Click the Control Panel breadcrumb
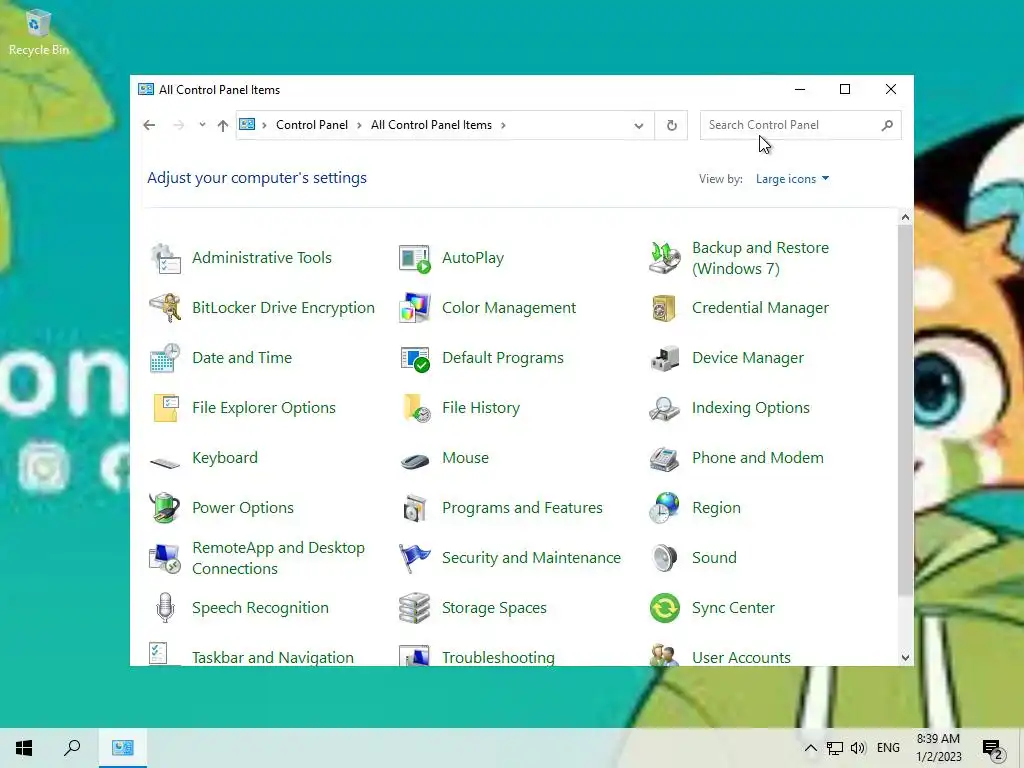The image size is (1024, 768). click(x=312, y=125)
